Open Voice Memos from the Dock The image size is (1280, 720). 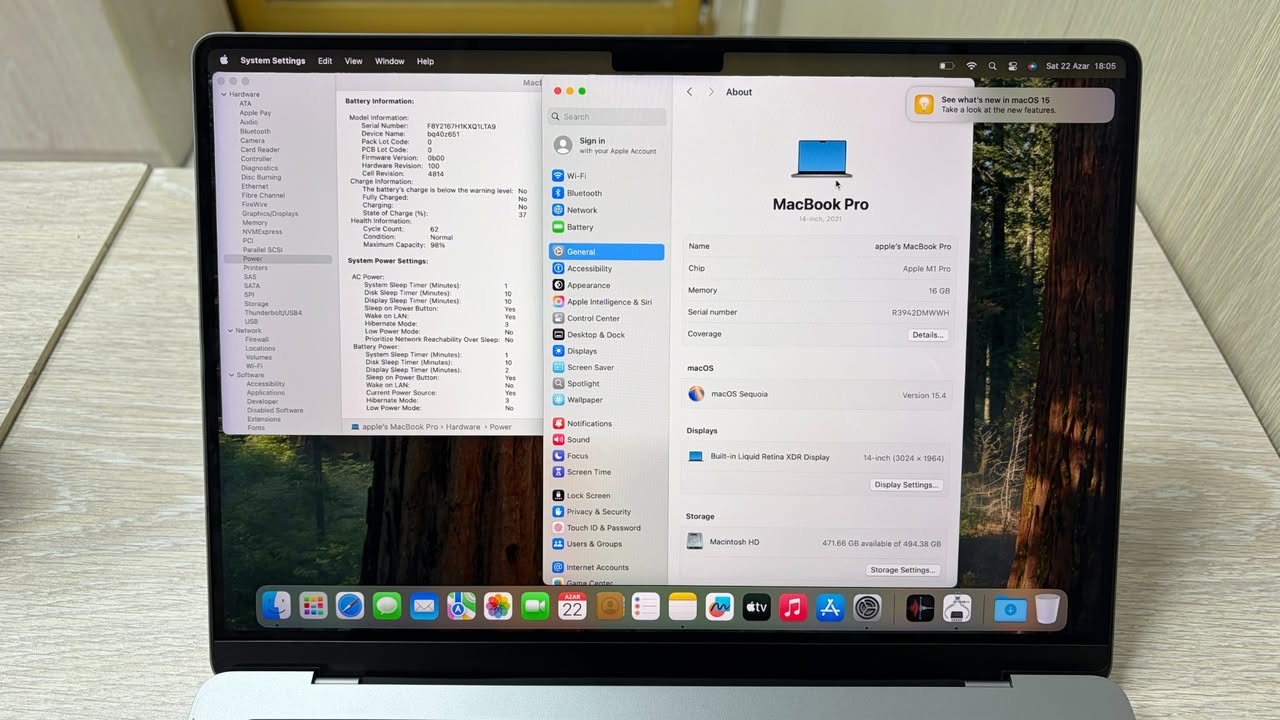[920, 607]
